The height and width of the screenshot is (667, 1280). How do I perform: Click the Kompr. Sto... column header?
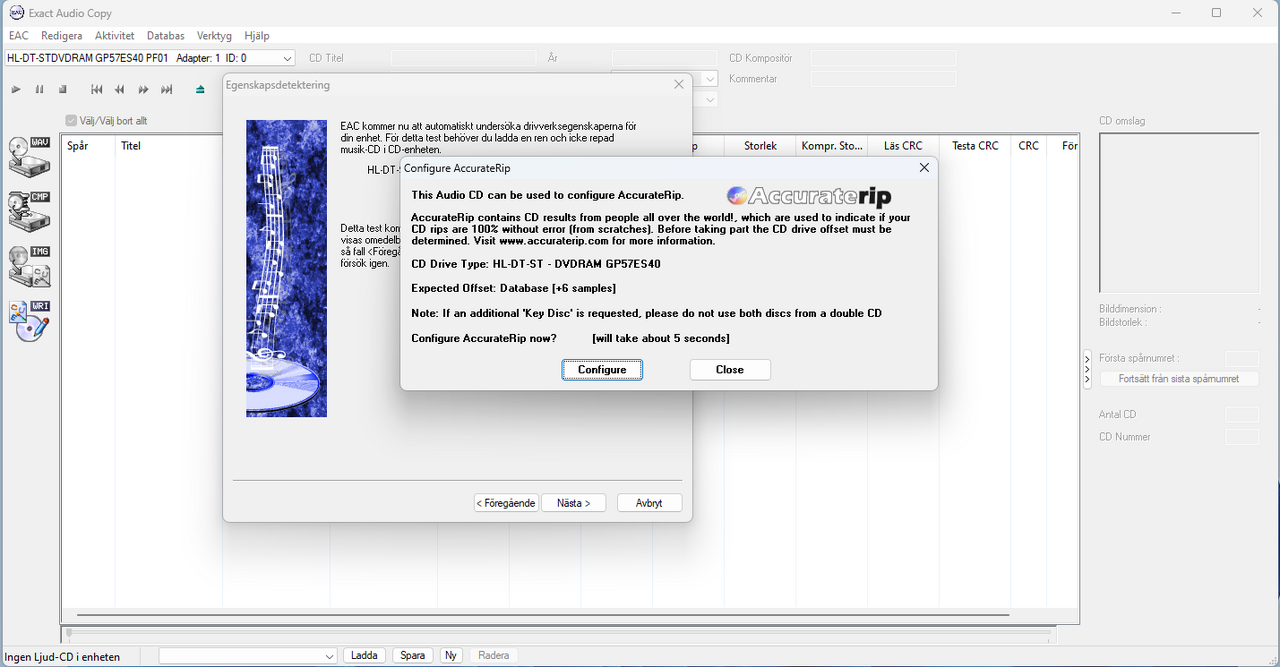tap(832, 146)
